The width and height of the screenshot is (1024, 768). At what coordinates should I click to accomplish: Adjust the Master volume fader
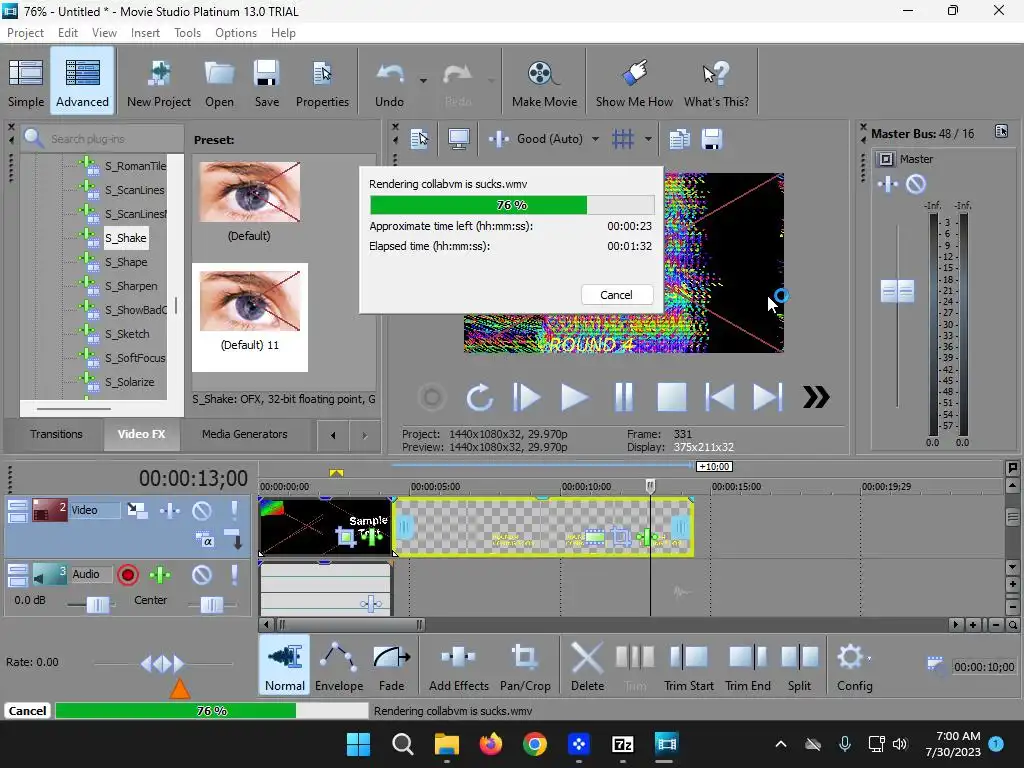[897, 291]
